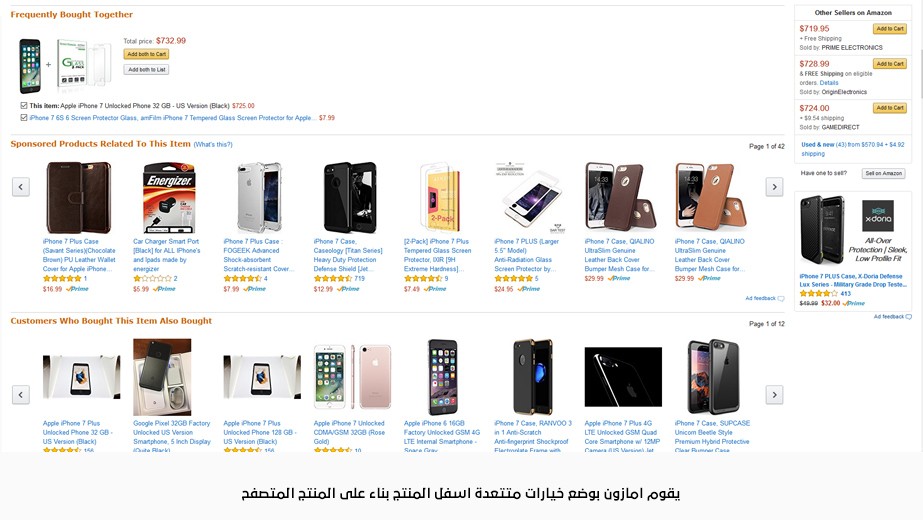Open the What's this? sponsored products link

(x=213, y=145)
